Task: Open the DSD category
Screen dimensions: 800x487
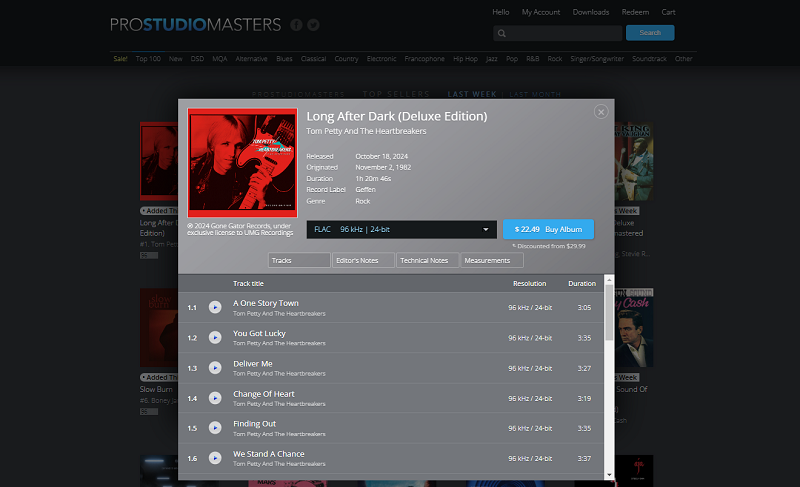Action: (197, 59)
